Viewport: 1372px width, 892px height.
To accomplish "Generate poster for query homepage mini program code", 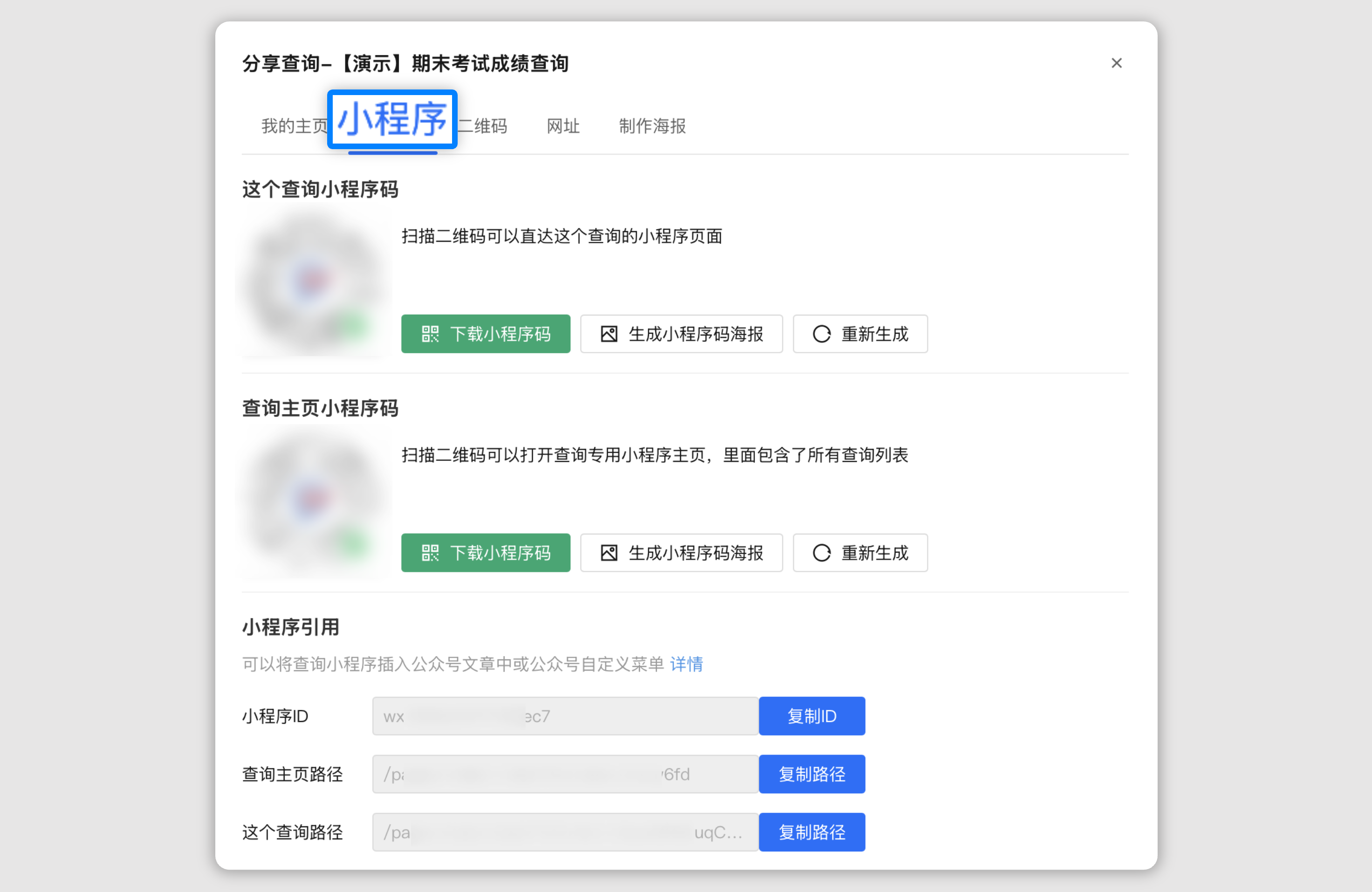I will click(x=681, y=553).
